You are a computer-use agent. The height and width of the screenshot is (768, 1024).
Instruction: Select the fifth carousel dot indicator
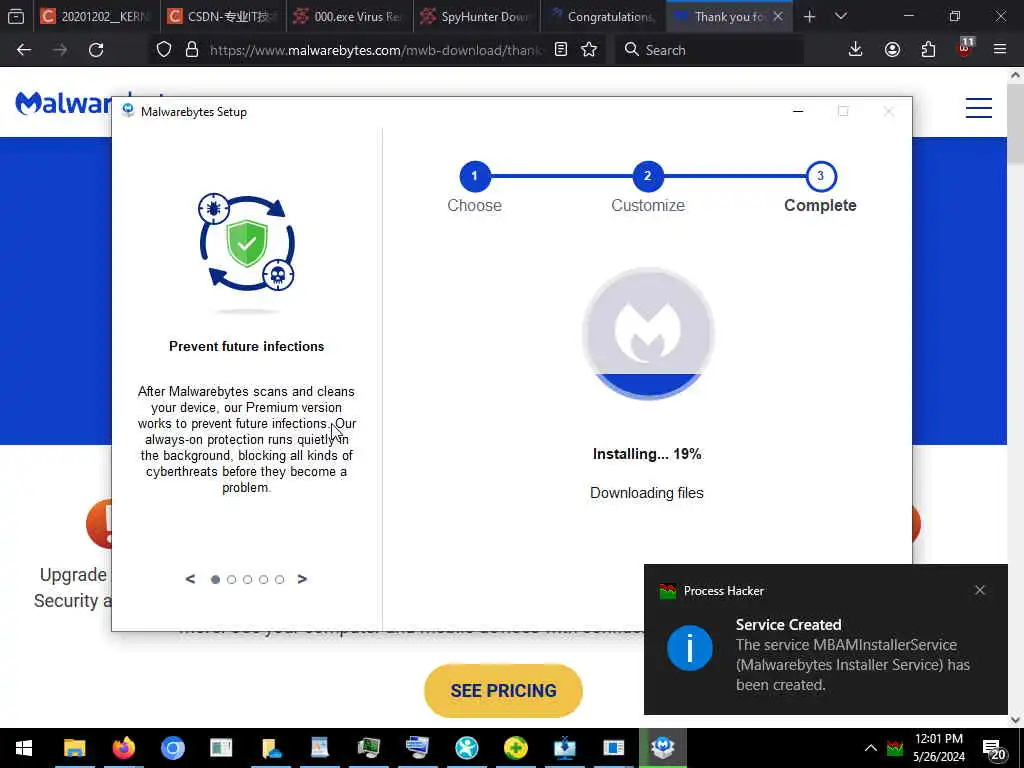(280, 579)
